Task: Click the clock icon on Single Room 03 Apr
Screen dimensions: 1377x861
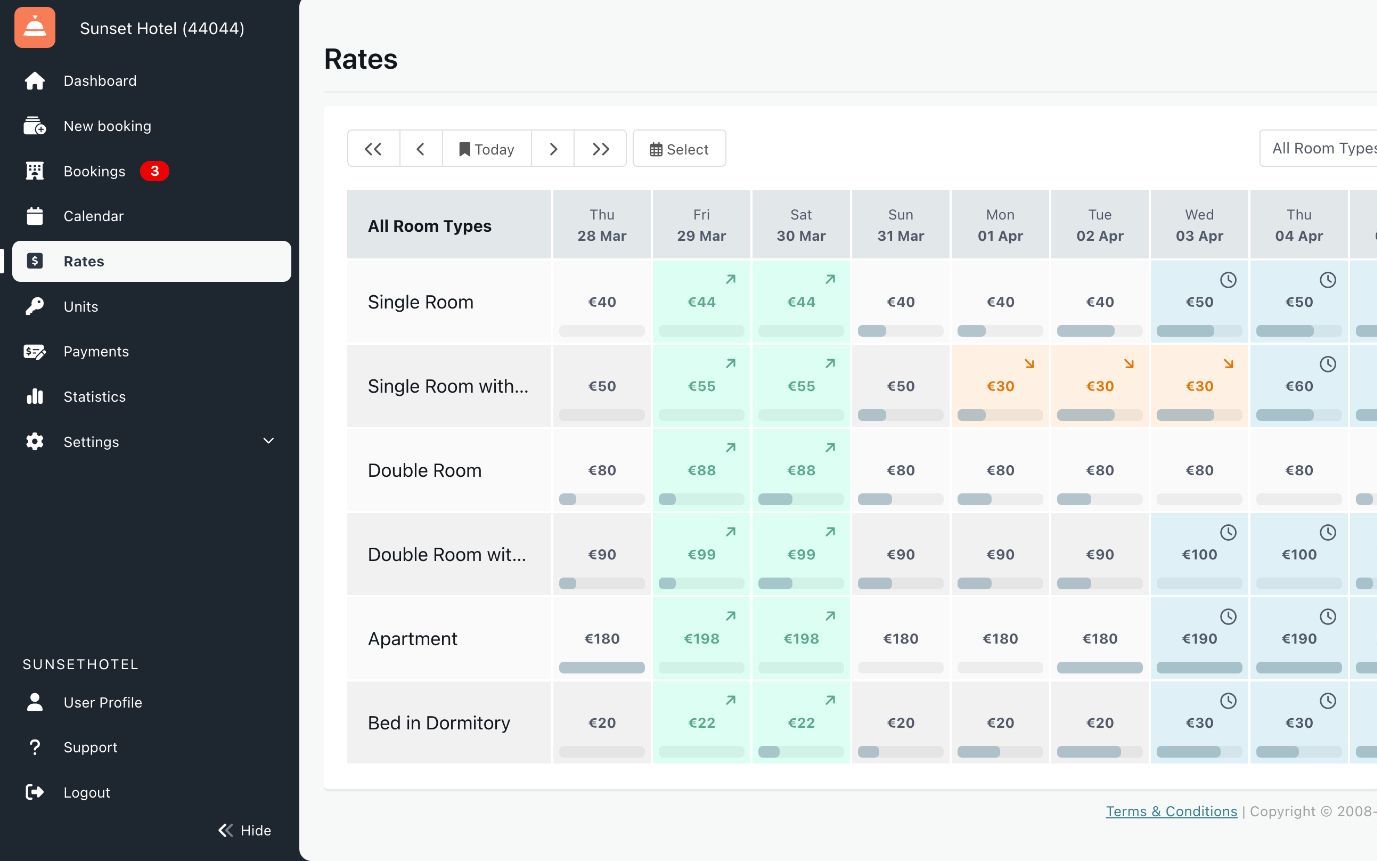Action: (1228, 280)
